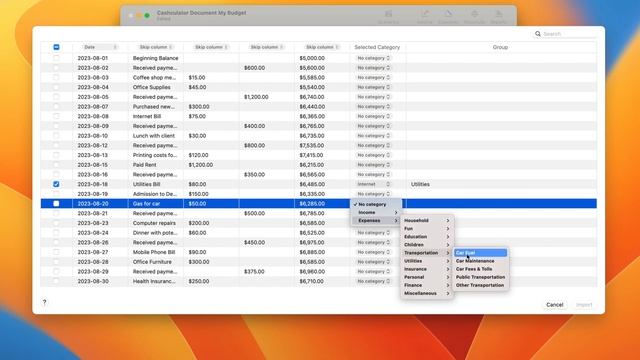Check the Health Insurance row checkbox
640x360 pixels.
(56, 281)
